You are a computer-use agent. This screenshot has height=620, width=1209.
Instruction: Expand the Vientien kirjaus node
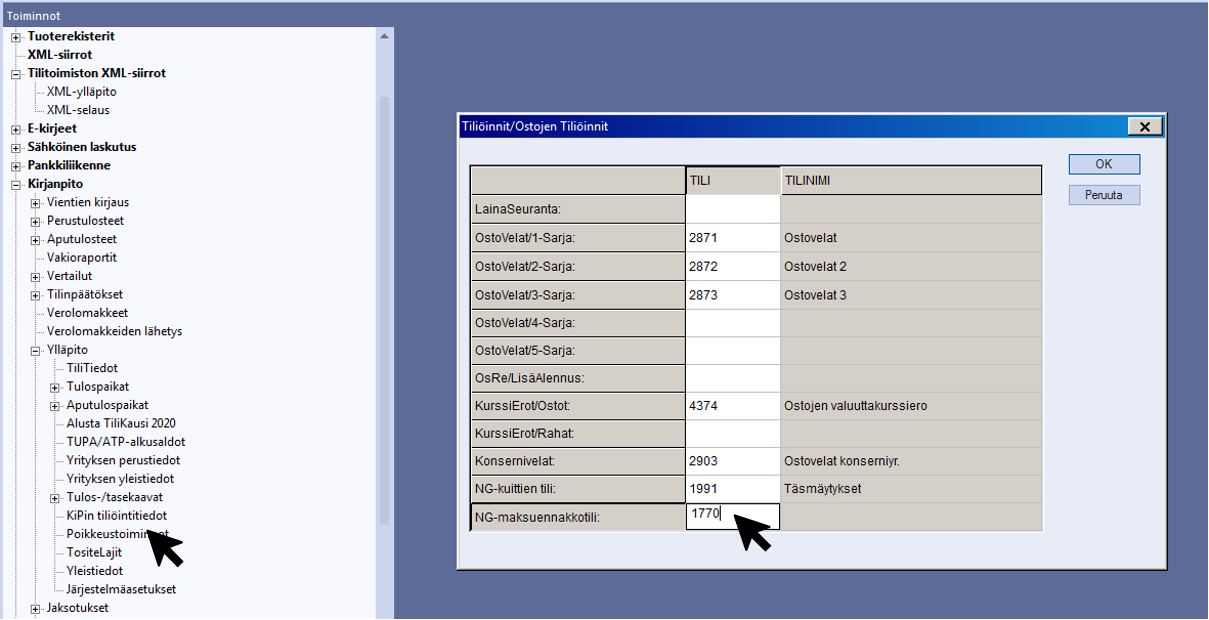36,203
